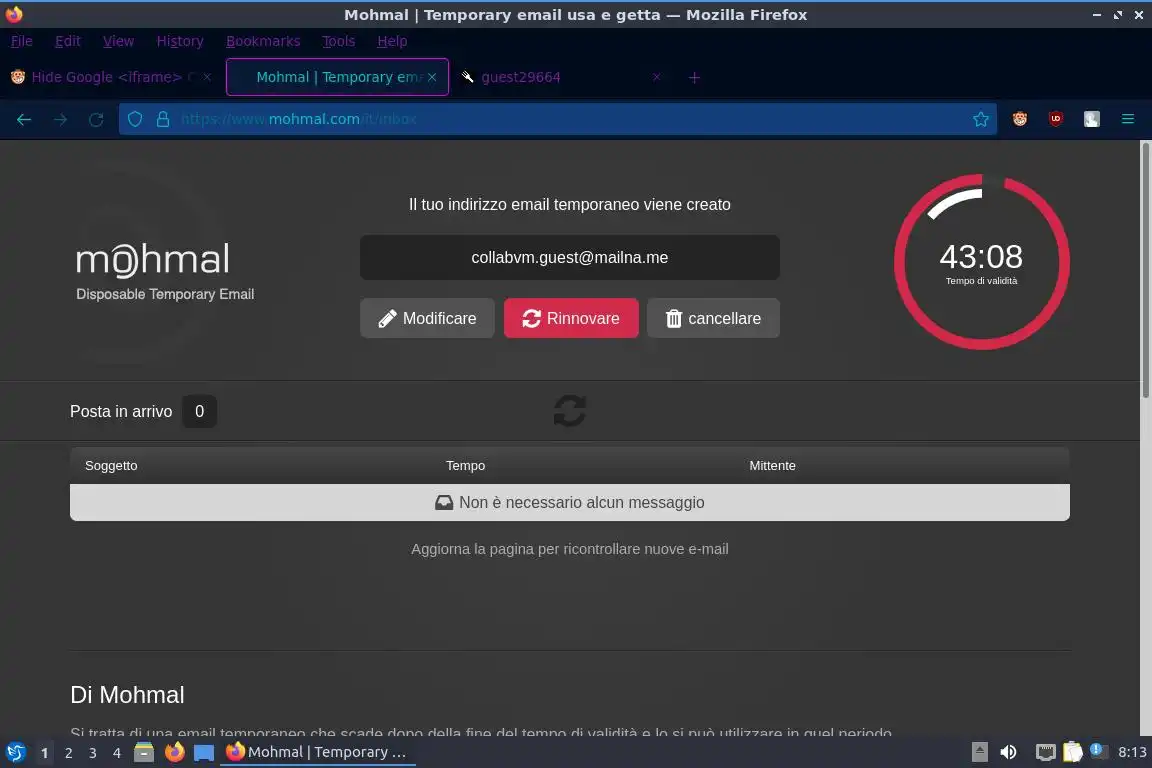Reload the page with the refresh icon
Viewport: 1152px width, 768px height.
pos(96,119)
